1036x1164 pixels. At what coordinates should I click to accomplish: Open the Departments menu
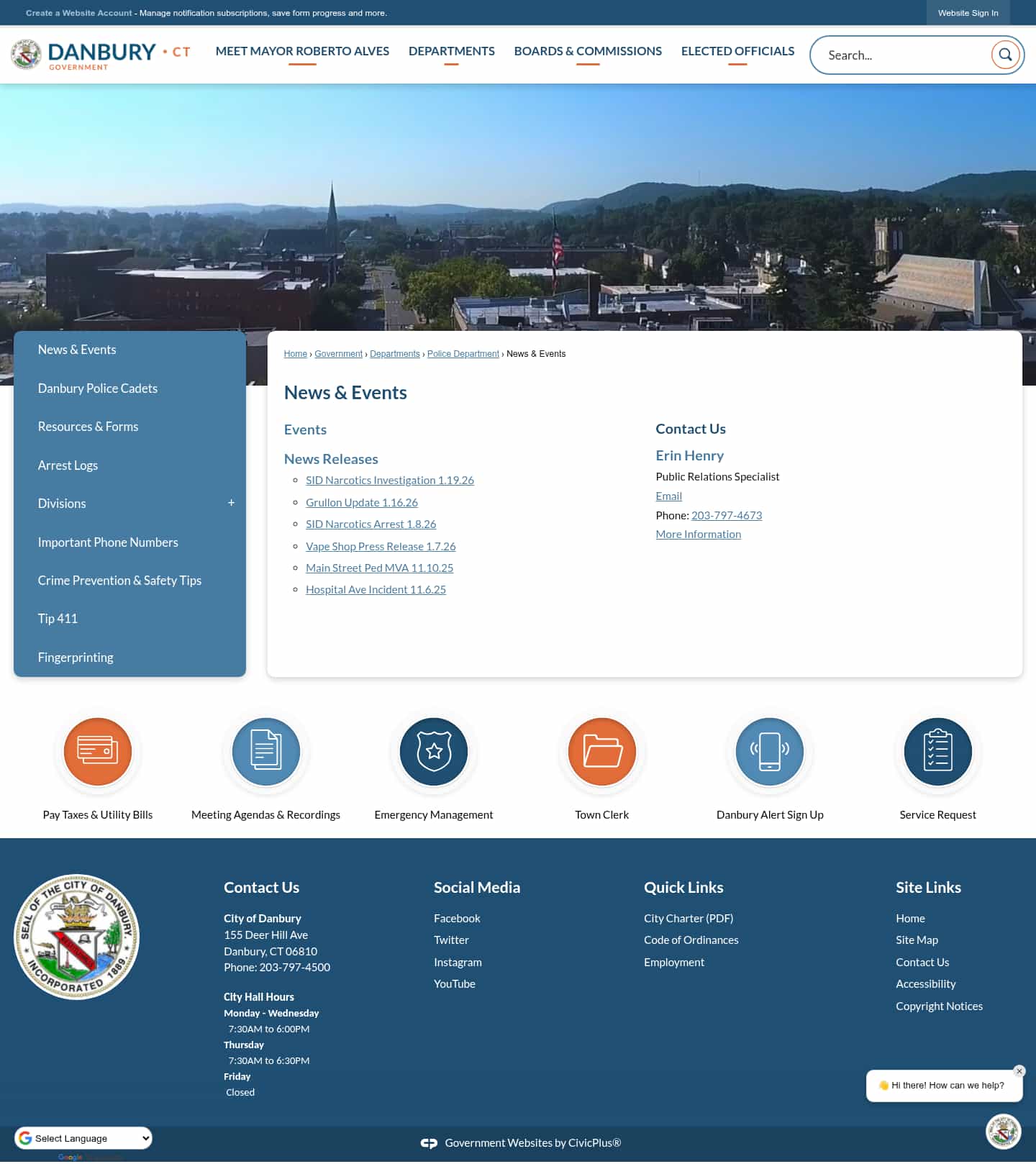452,51
